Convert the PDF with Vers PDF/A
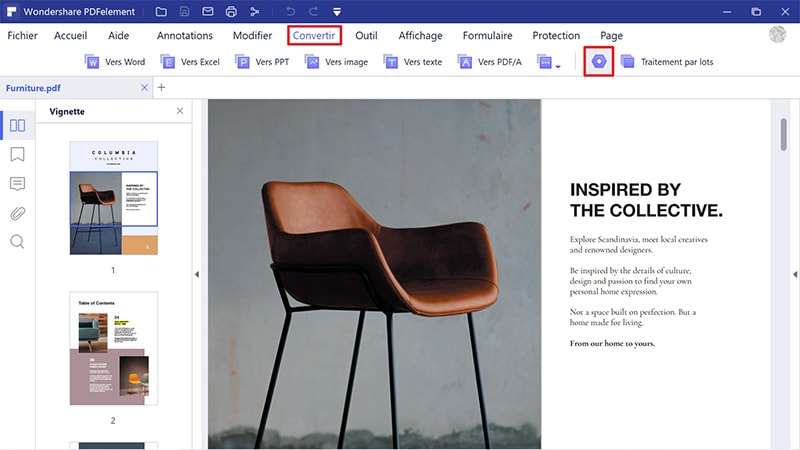Image resolution: width=800 pixels, height=450 pixels. pos(490,62)
